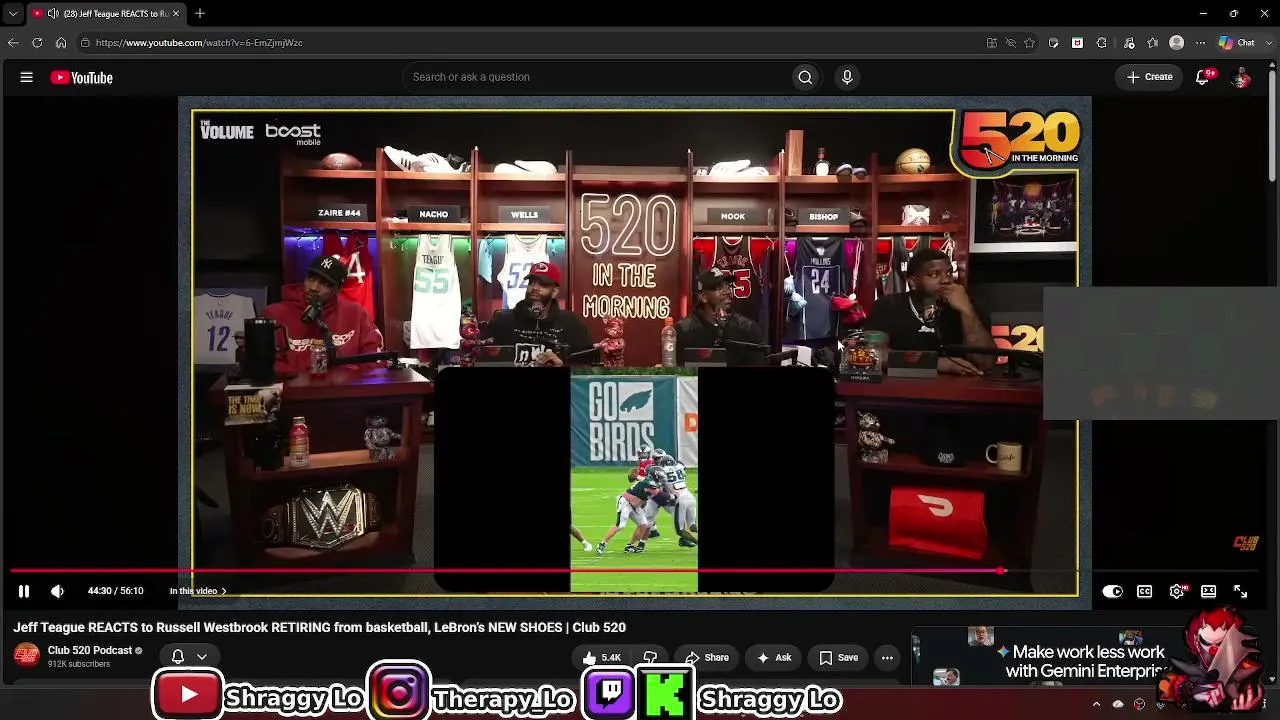Share the video
This screenshot has width=1280, height=720.
click(706, 657)
